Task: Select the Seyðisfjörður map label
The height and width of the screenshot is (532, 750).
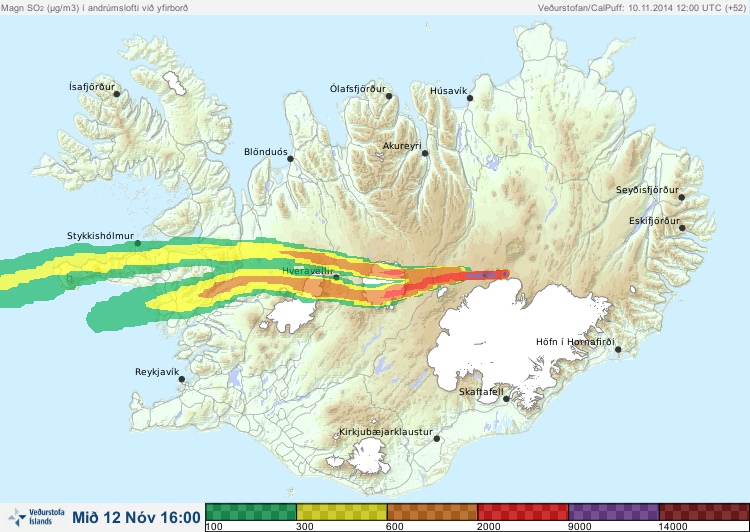Action: point(647,190)
